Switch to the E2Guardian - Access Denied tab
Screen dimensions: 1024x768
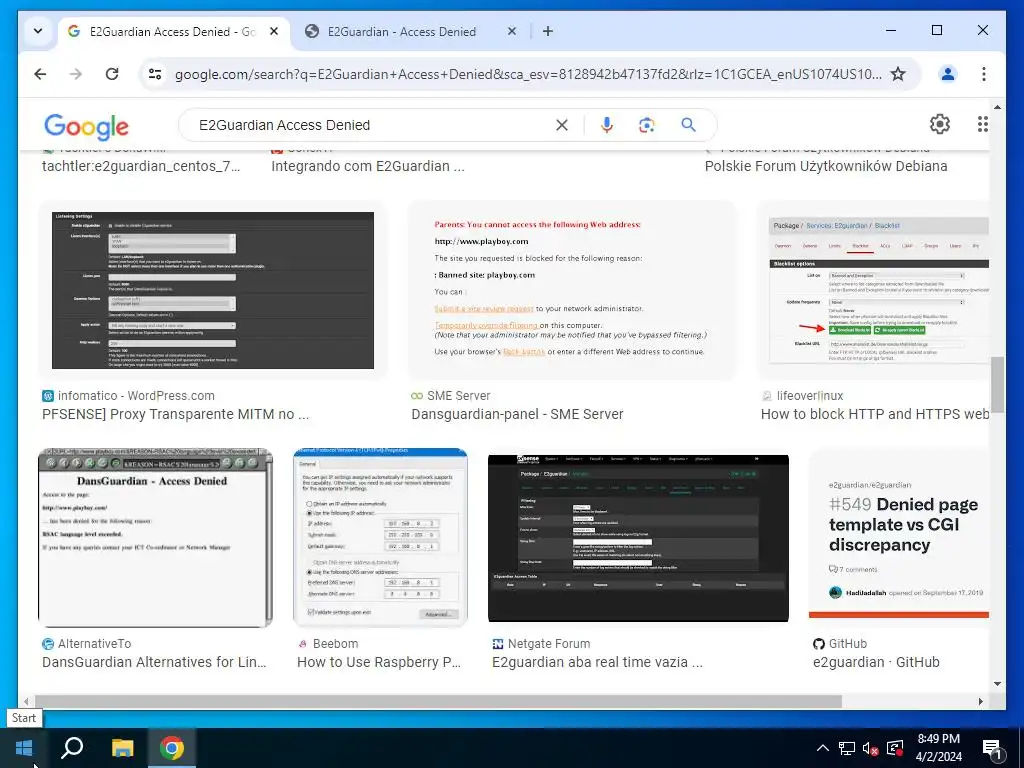[x=402, y=31]
